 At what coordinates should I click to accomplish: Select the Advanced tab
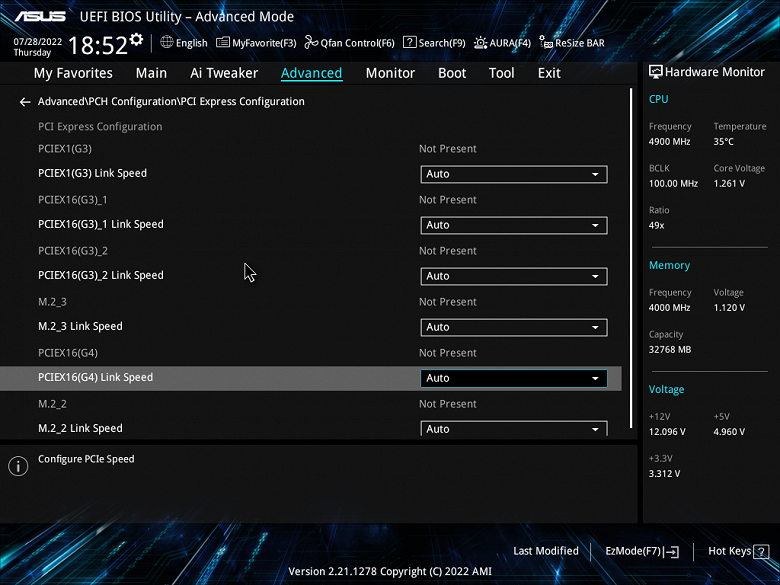pyautogui.click(x=311, y=73)
